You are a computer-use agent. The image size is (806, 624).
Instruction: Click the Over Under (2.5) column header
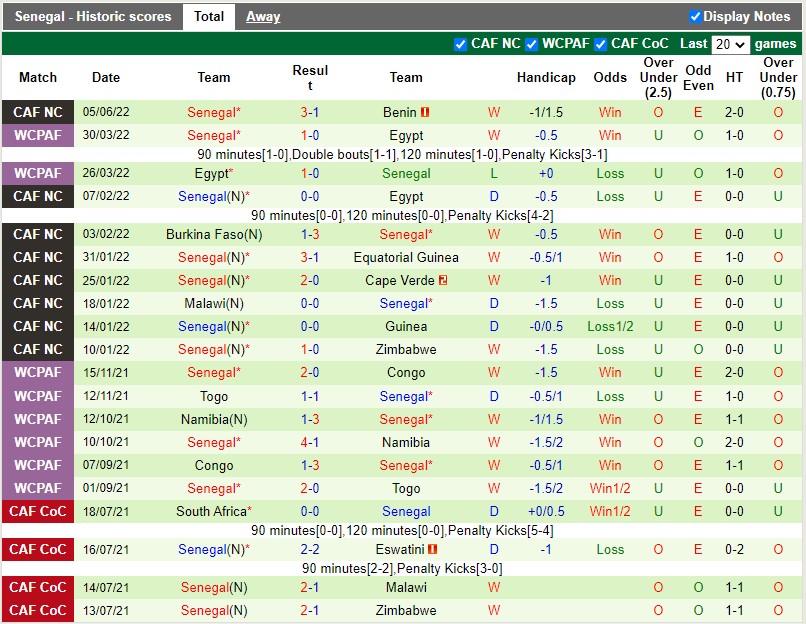pyautogui.click(x=658, y=78)
